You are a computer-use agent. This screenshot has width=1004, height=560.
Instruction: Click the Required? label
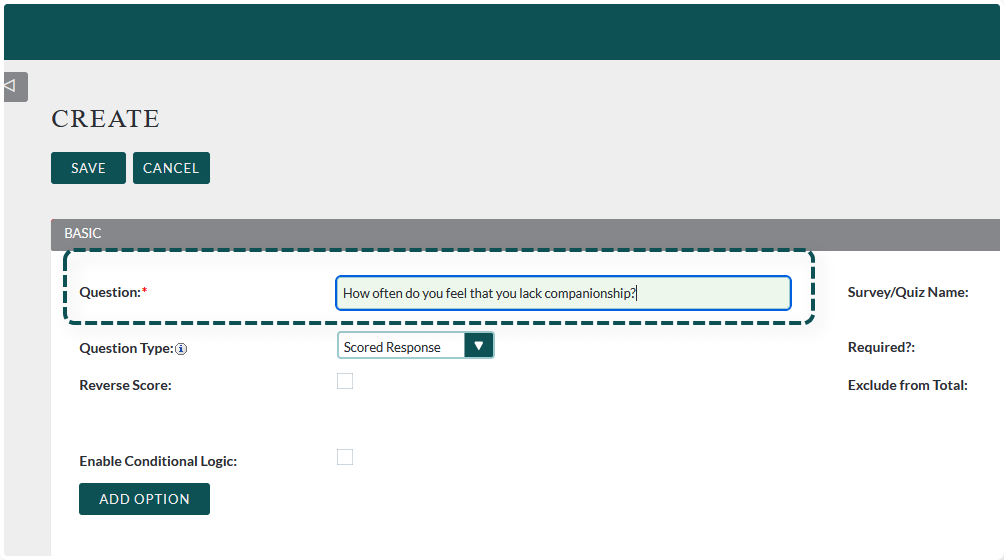(x=881, y=348)
